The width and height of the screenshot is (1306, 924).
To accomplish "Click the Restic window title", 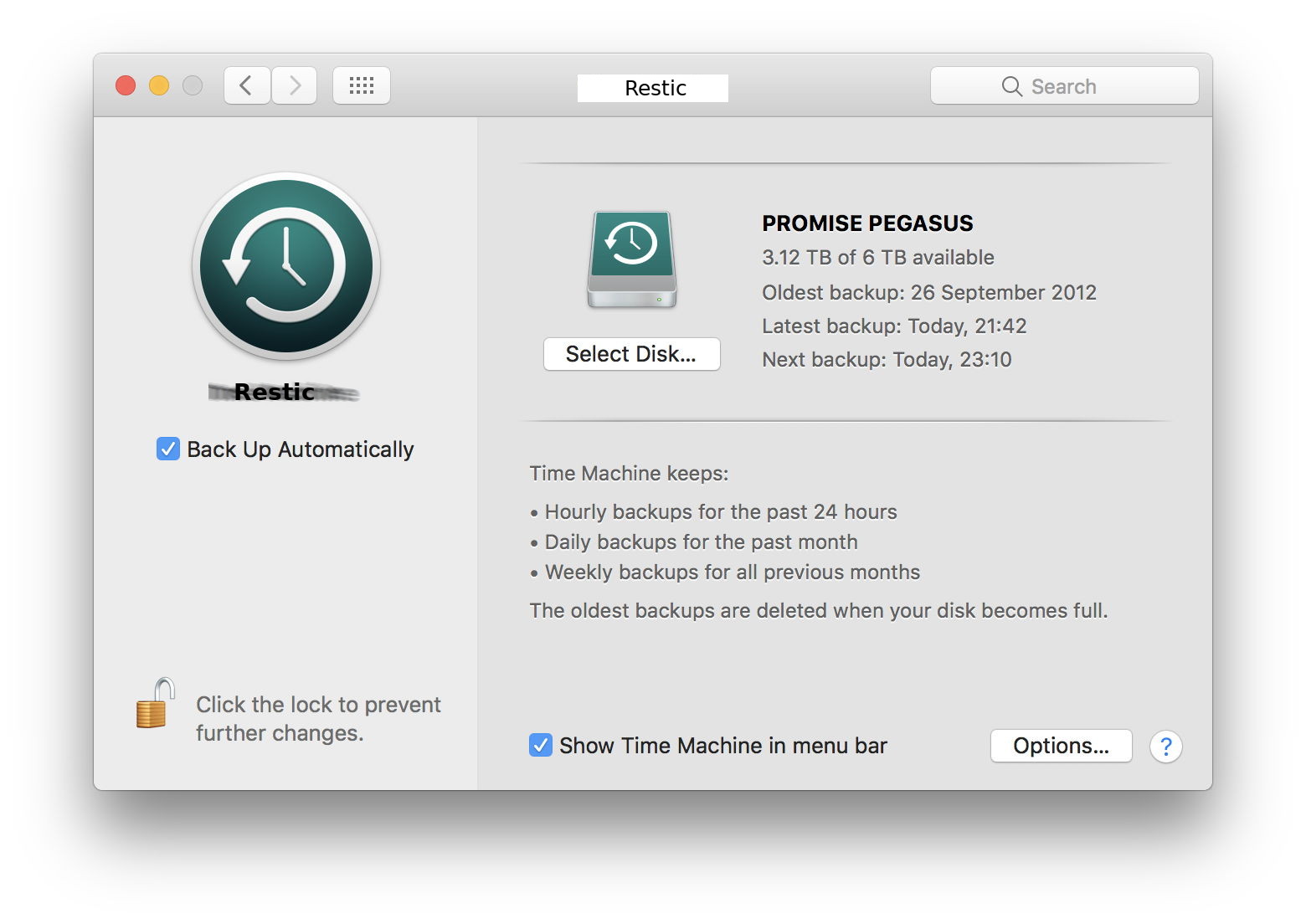I will point(656,88).
